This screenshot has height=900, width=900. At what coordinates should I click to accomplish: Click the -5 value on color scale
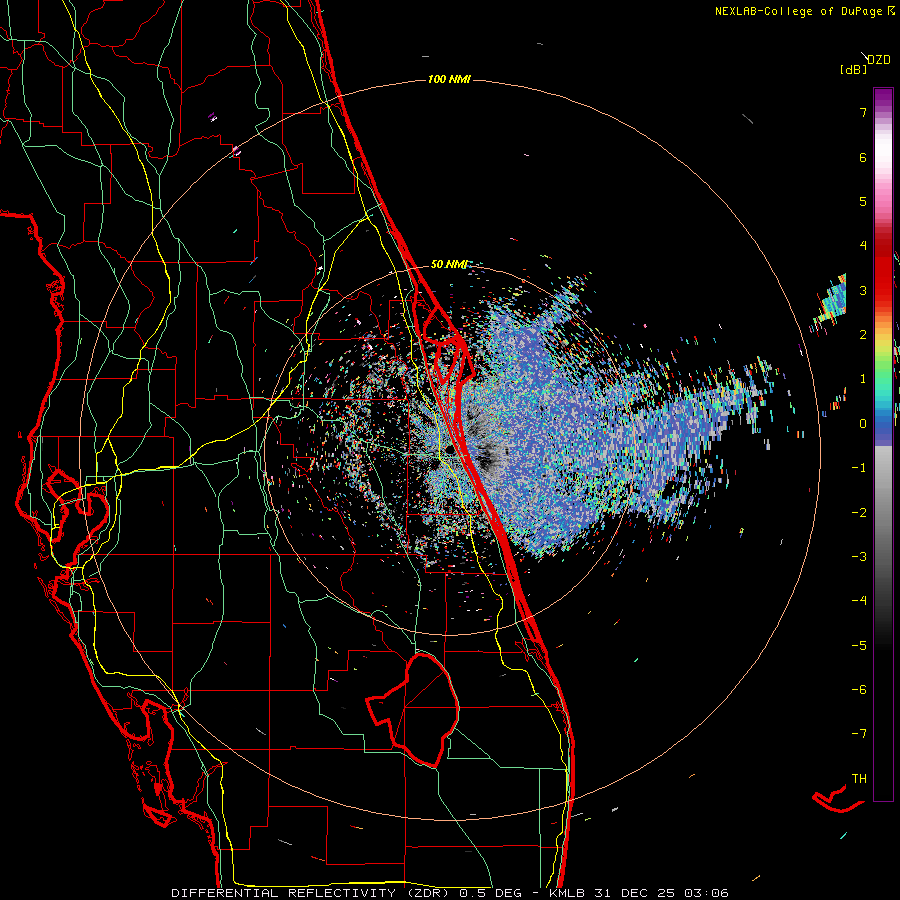[859, 646]
